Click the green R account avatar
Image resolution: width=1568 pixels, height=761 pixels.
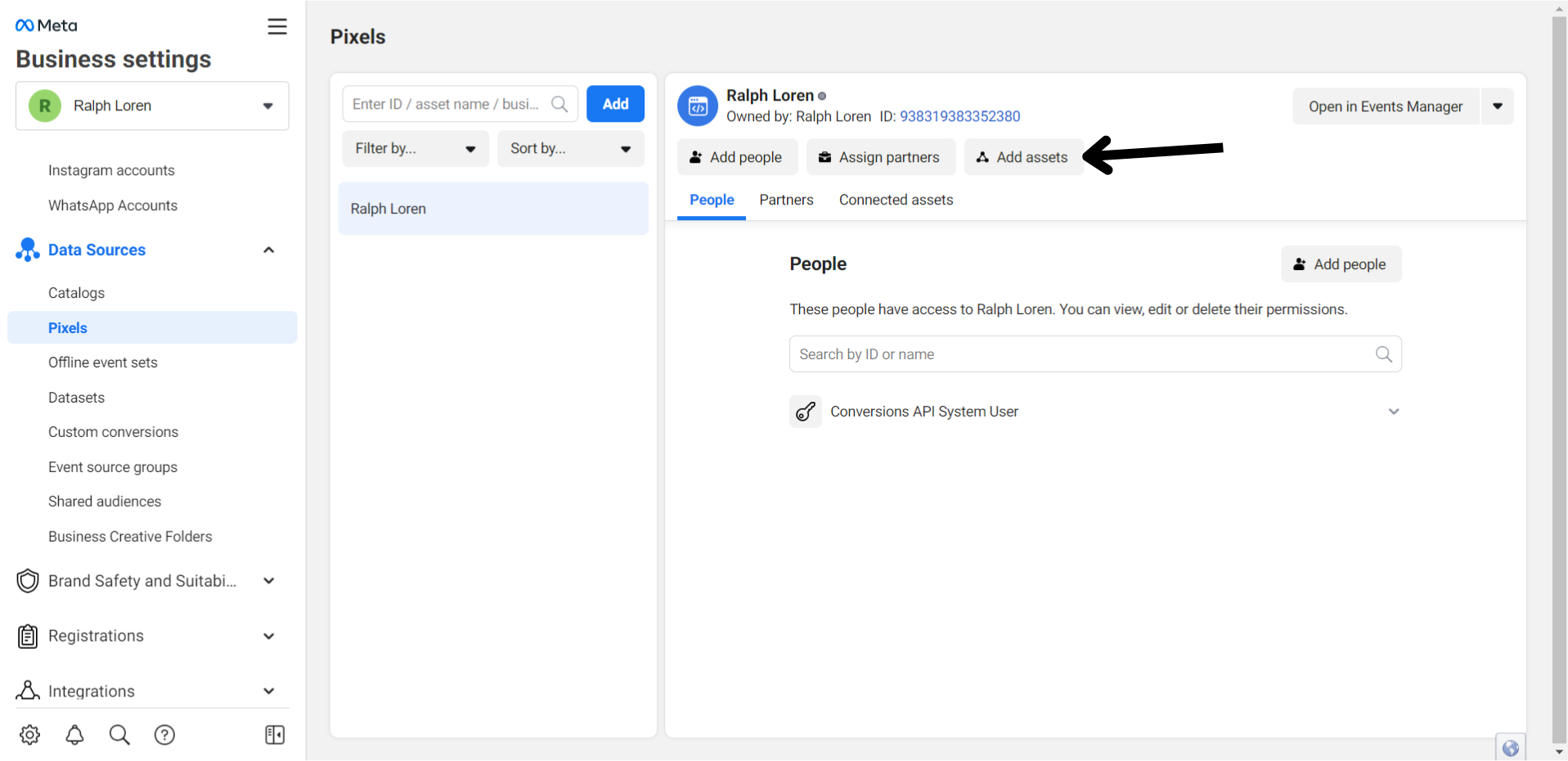point(45,106)
